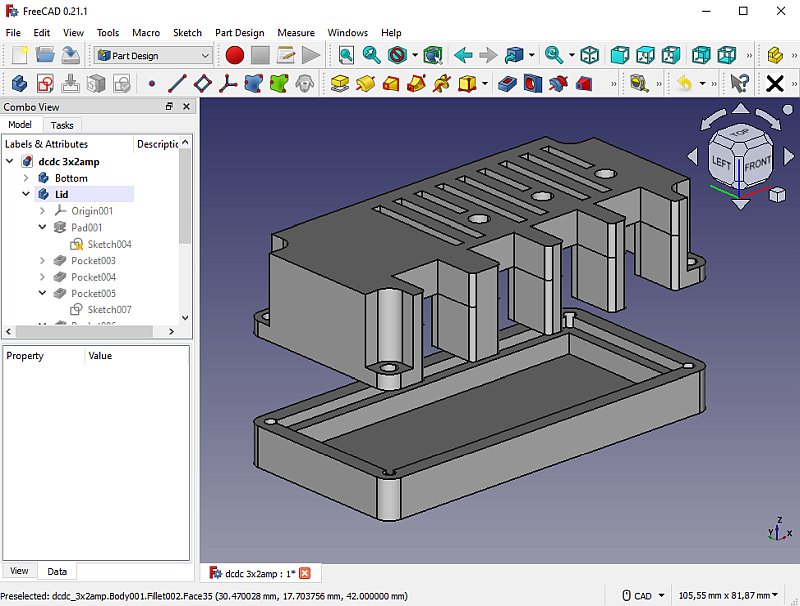Start macro recording red button

[235, 55]
